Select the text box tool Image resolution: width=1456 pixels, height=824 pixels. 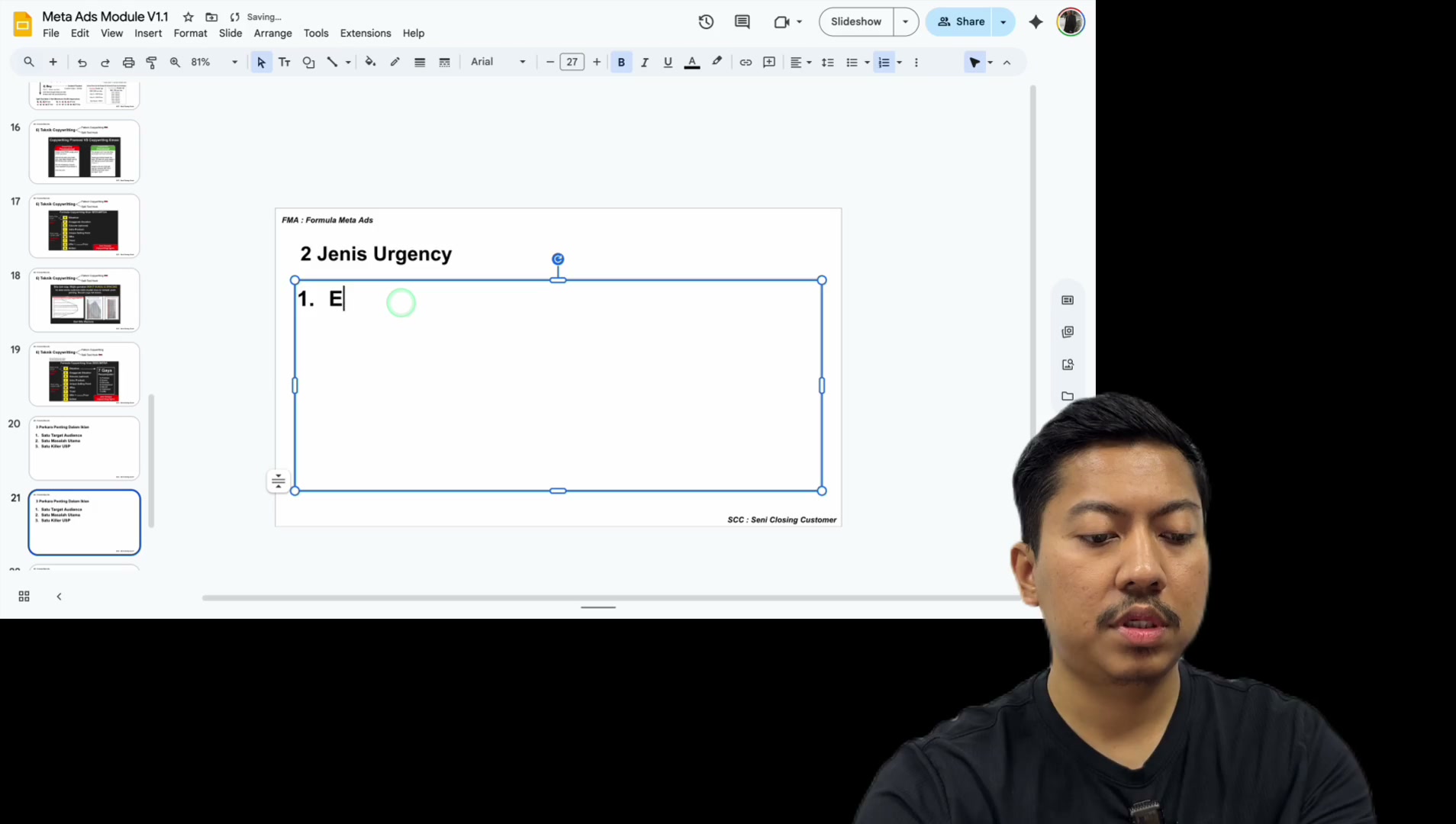[285, 63]
